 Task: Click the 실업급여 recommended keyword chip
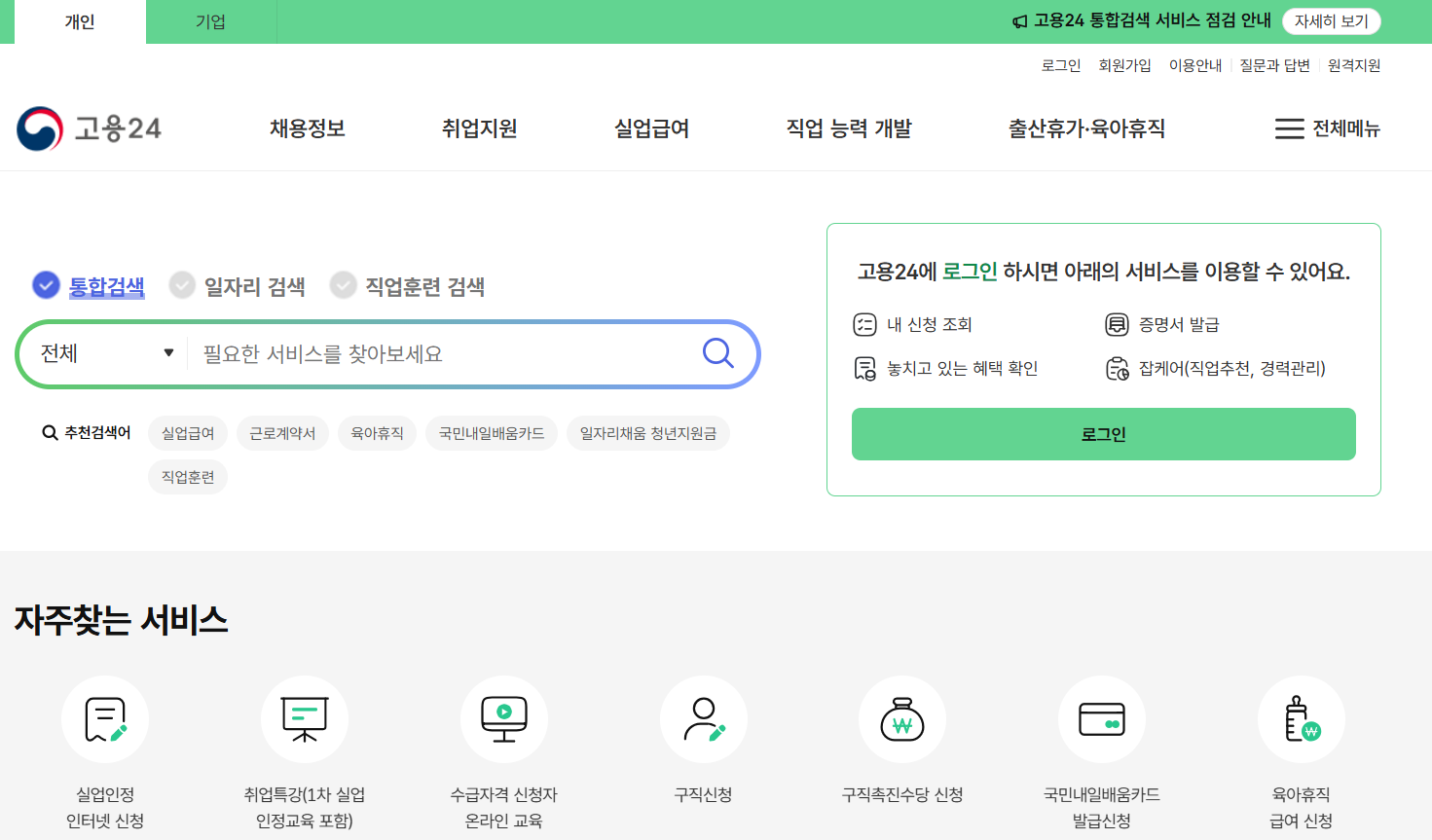pos(188,433)
